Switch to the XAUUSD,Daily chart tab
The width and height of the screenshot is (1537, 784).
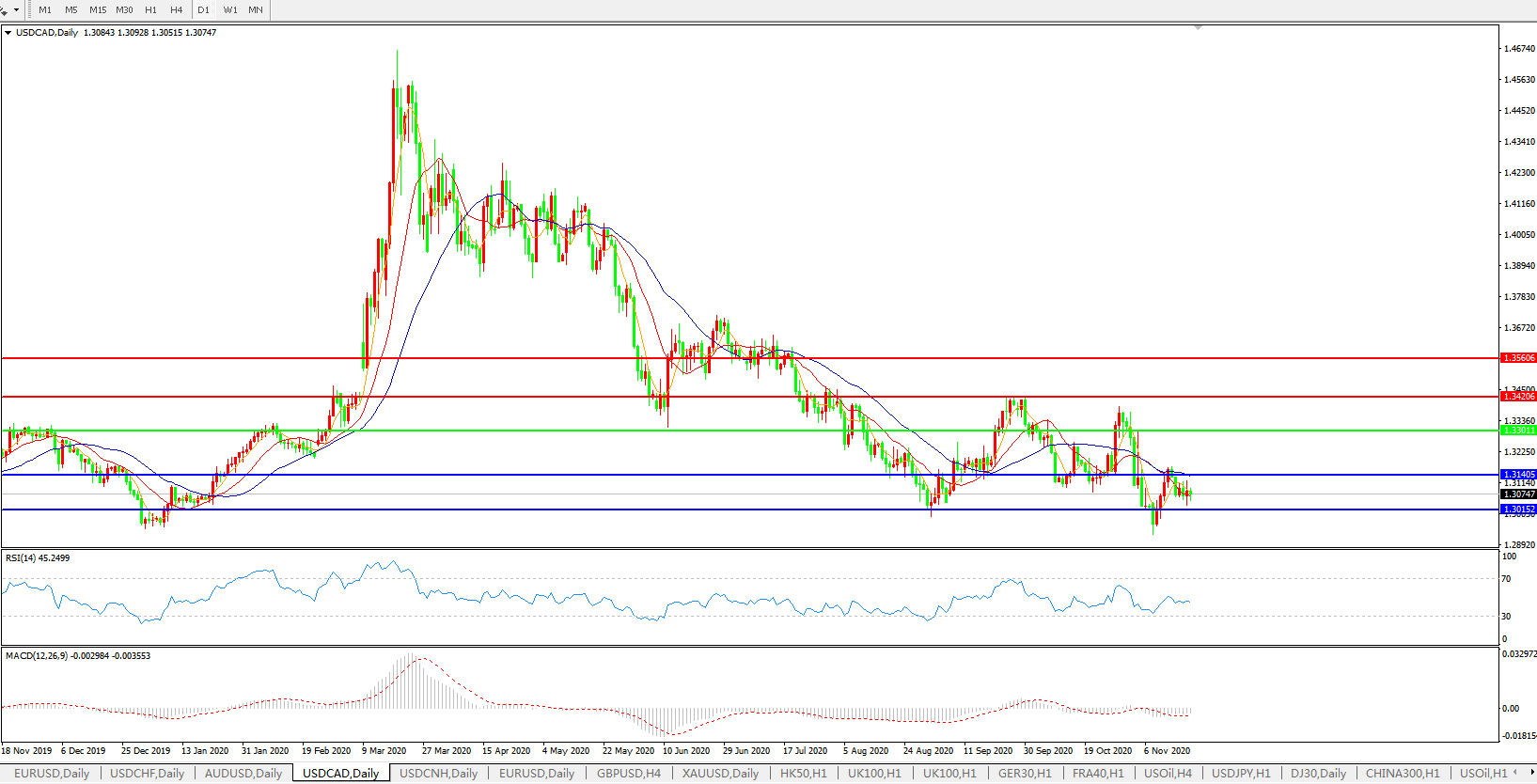click(720, 774)
